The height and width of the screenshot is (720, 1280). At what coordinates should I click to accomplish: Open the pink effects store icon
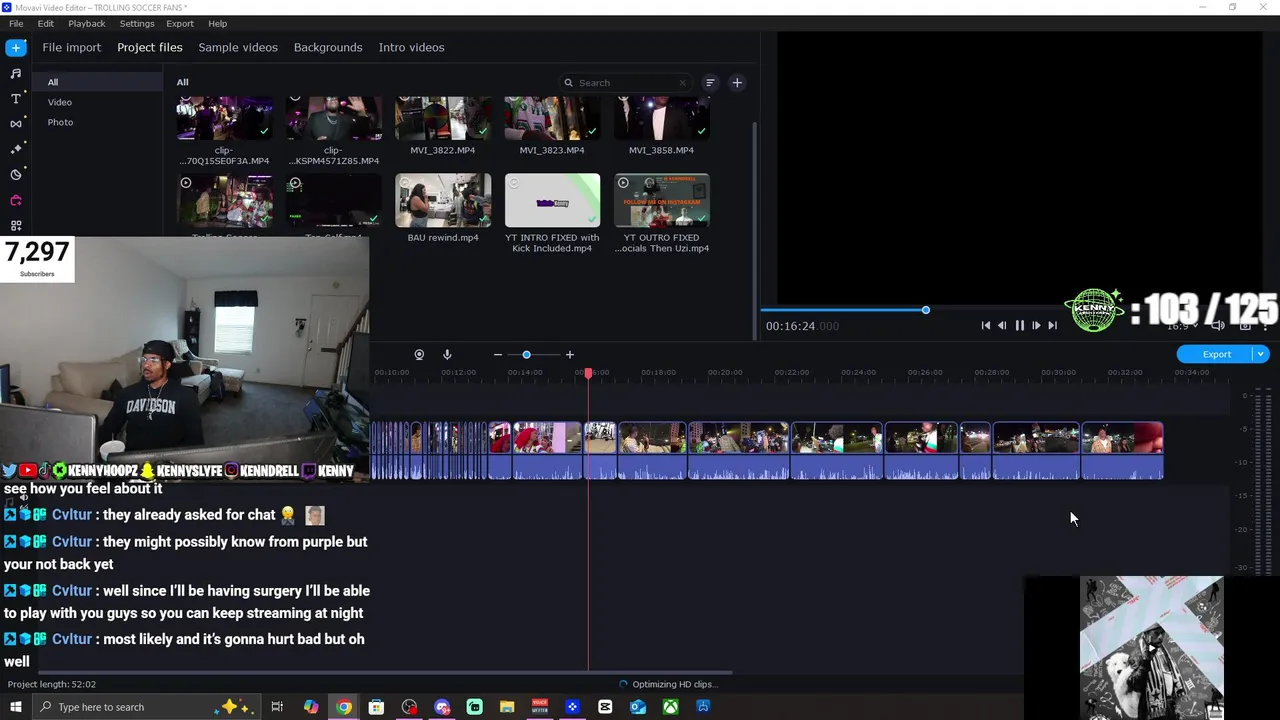[16, 200]
